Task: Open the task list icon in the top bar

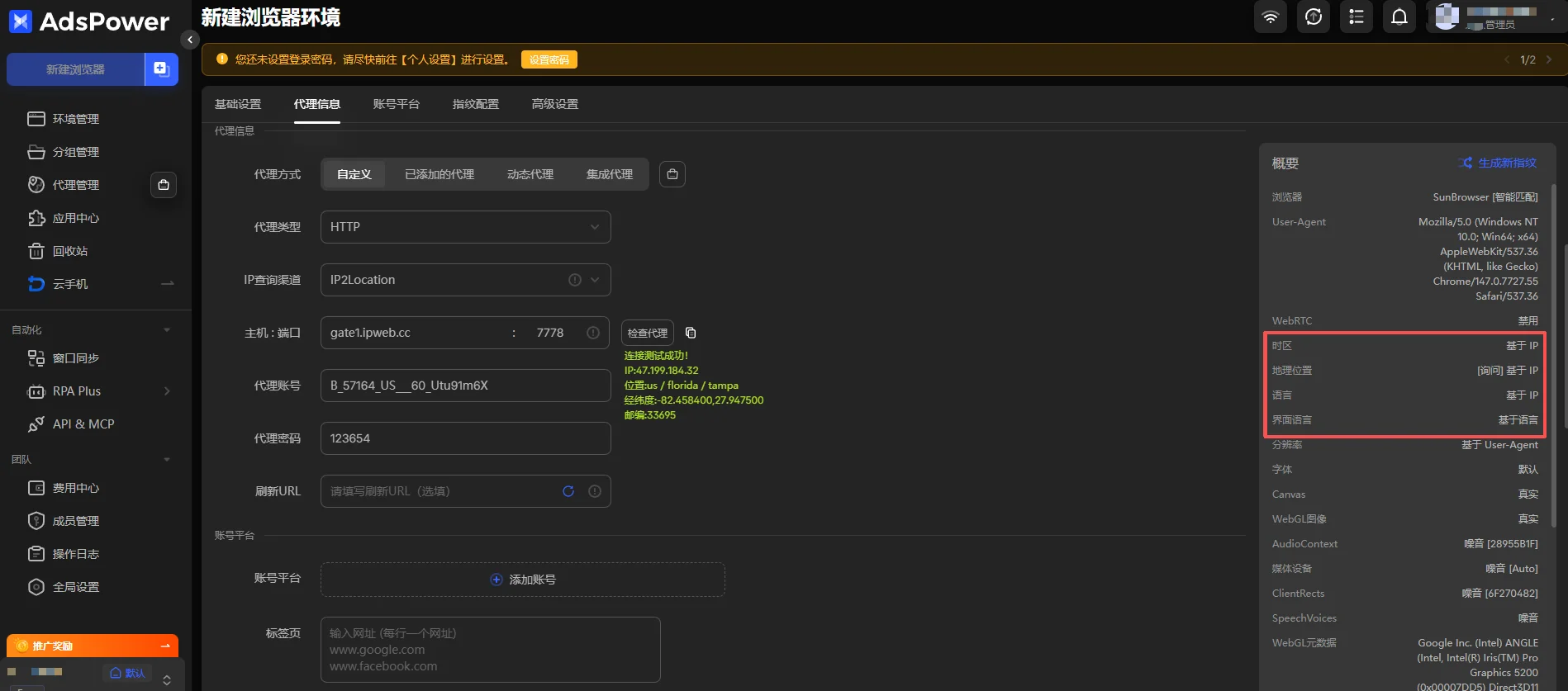Action: [x=1357, y=17]
